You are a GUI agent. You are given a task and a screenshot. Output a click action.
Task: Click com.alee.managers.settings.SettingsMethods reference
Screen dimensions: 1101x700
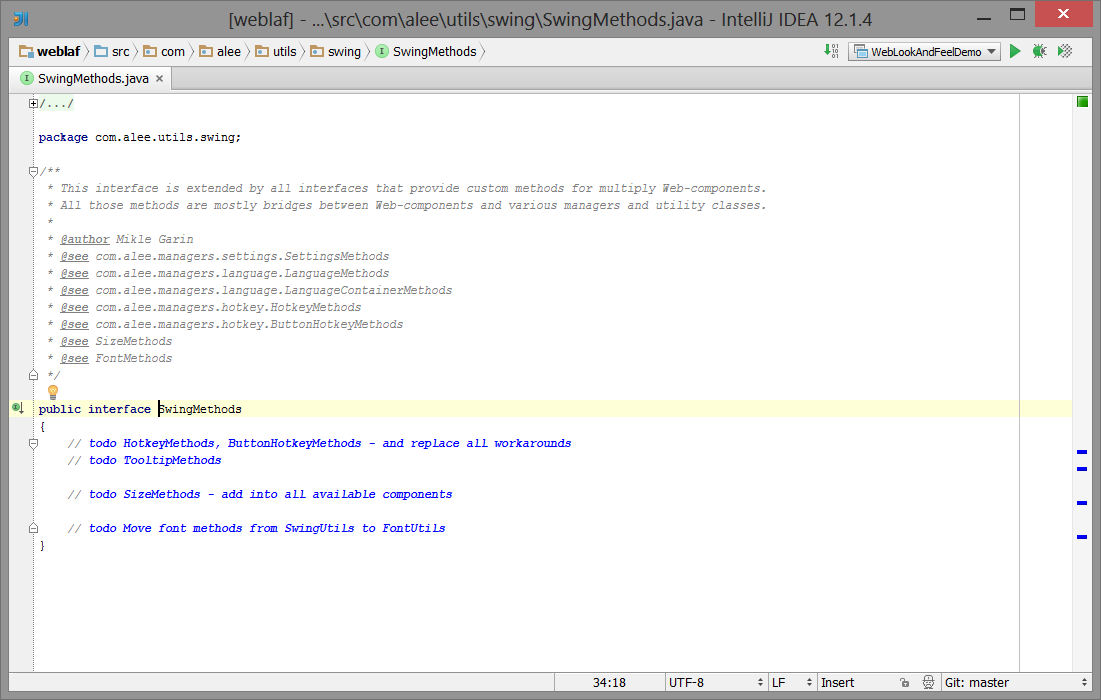(242, 256)
